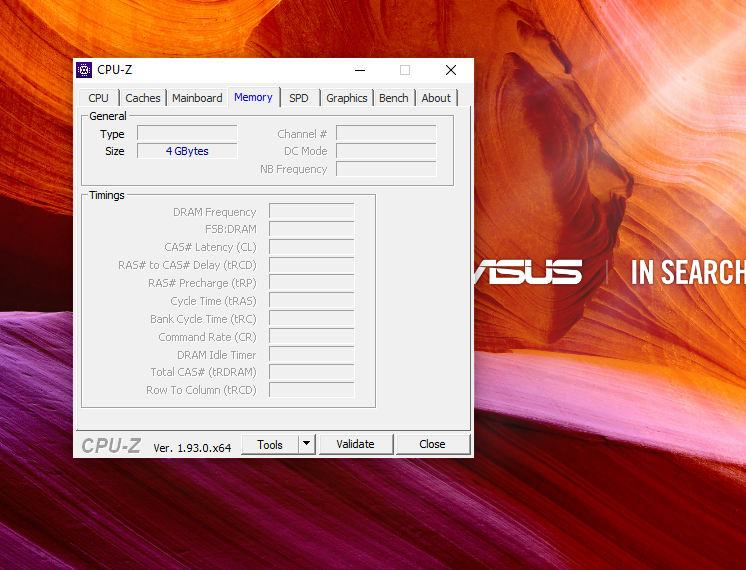Click the CPU-Z app icon in title bar
746x570 pixels.
(x=84, y=70)
